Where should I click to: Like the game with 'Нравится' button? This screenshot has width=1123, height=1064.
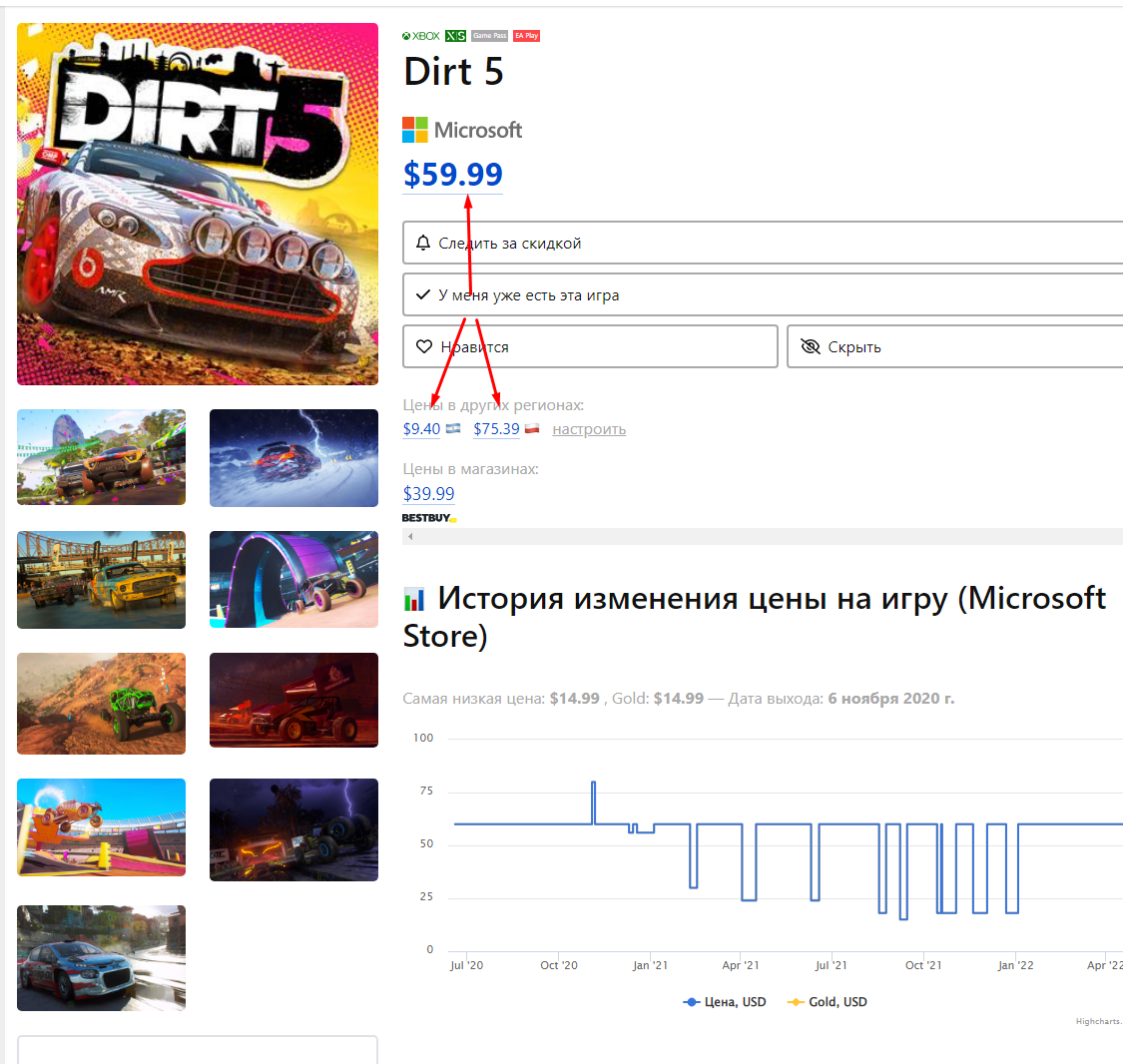pyautogui.click(x=590, y=346)
